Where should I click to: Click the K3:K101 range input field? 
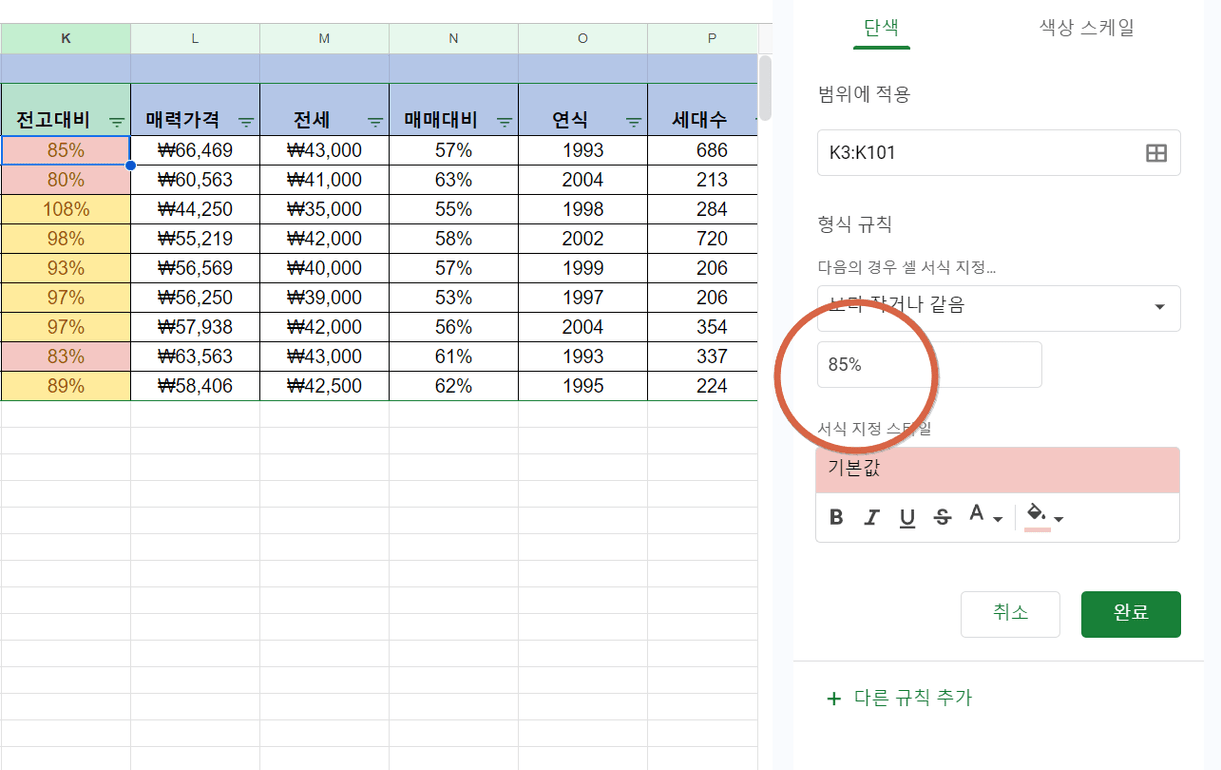tap(998, 153)
